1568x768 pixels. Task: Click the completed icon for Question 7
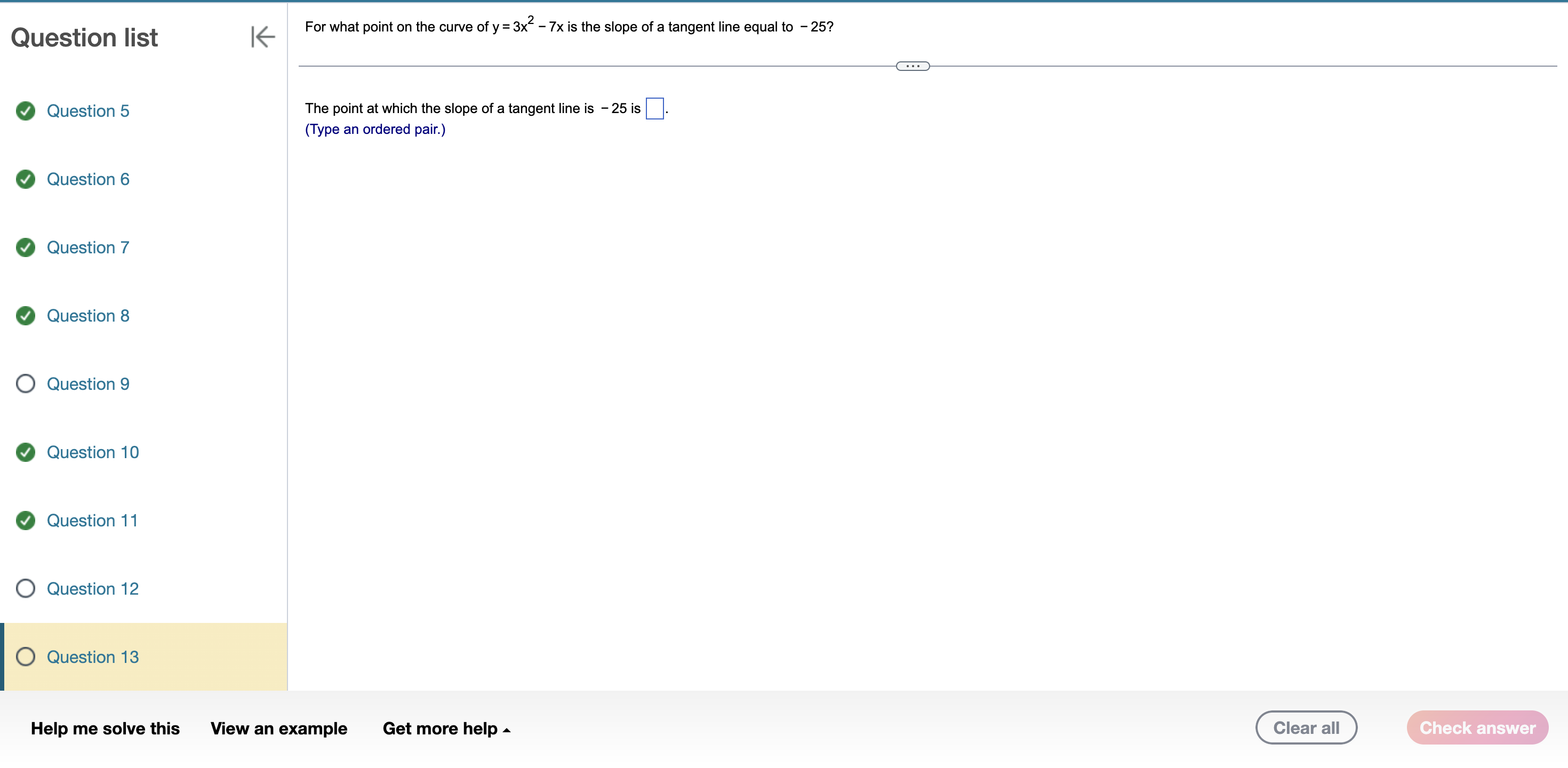pos(26,247)
